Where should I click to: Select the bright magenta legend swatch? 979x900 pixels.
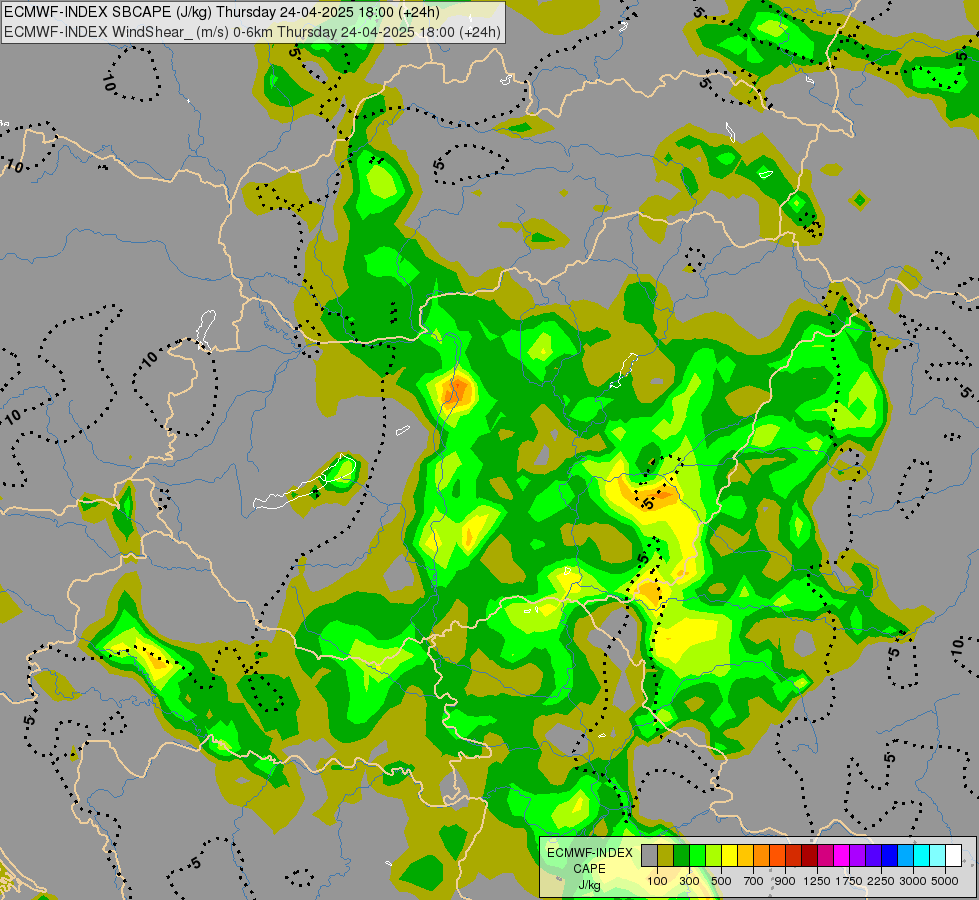pos(842,855)
